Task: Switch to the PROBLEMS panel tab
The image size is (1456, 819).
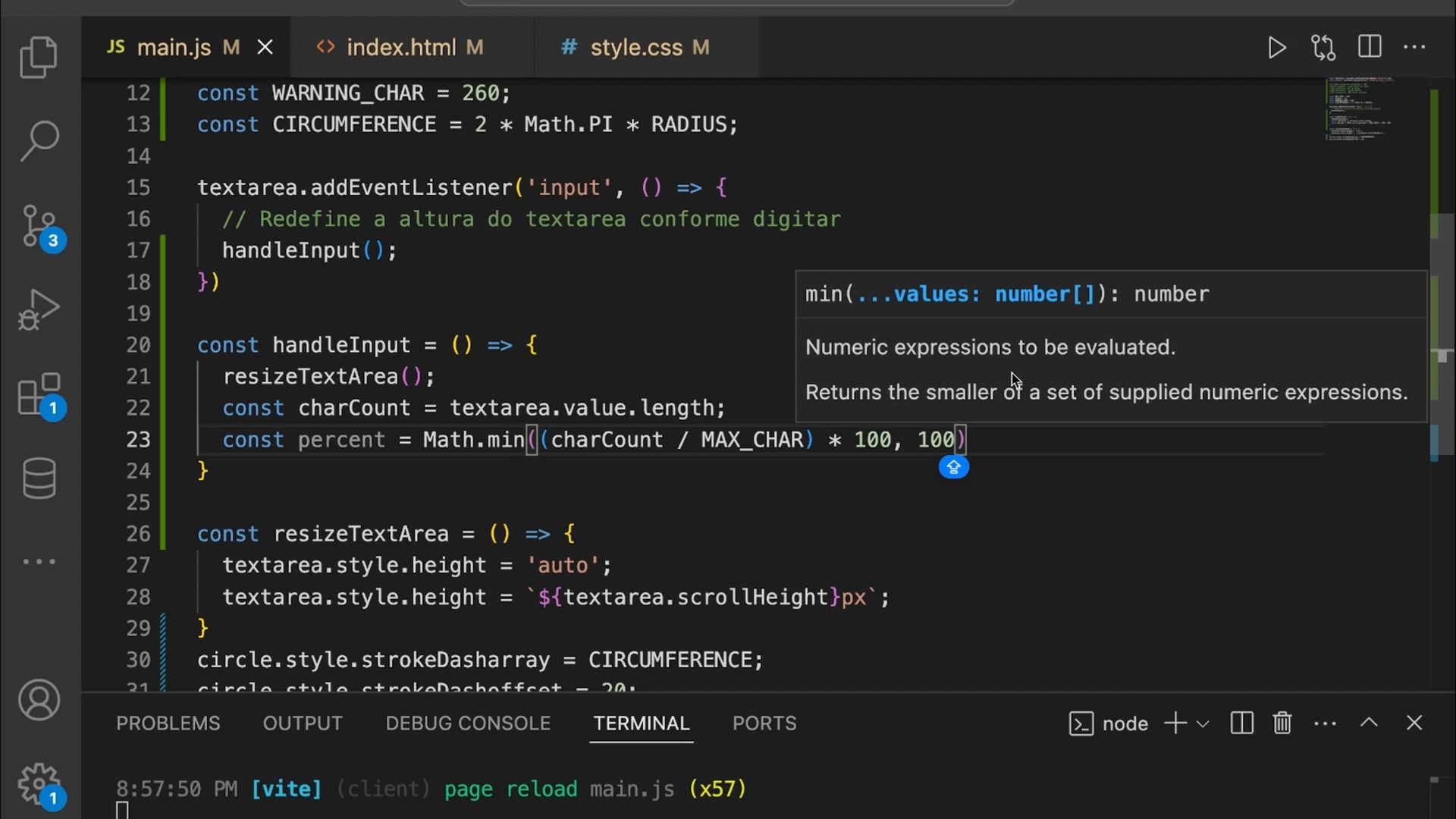Action: click(x=168, y=723)
